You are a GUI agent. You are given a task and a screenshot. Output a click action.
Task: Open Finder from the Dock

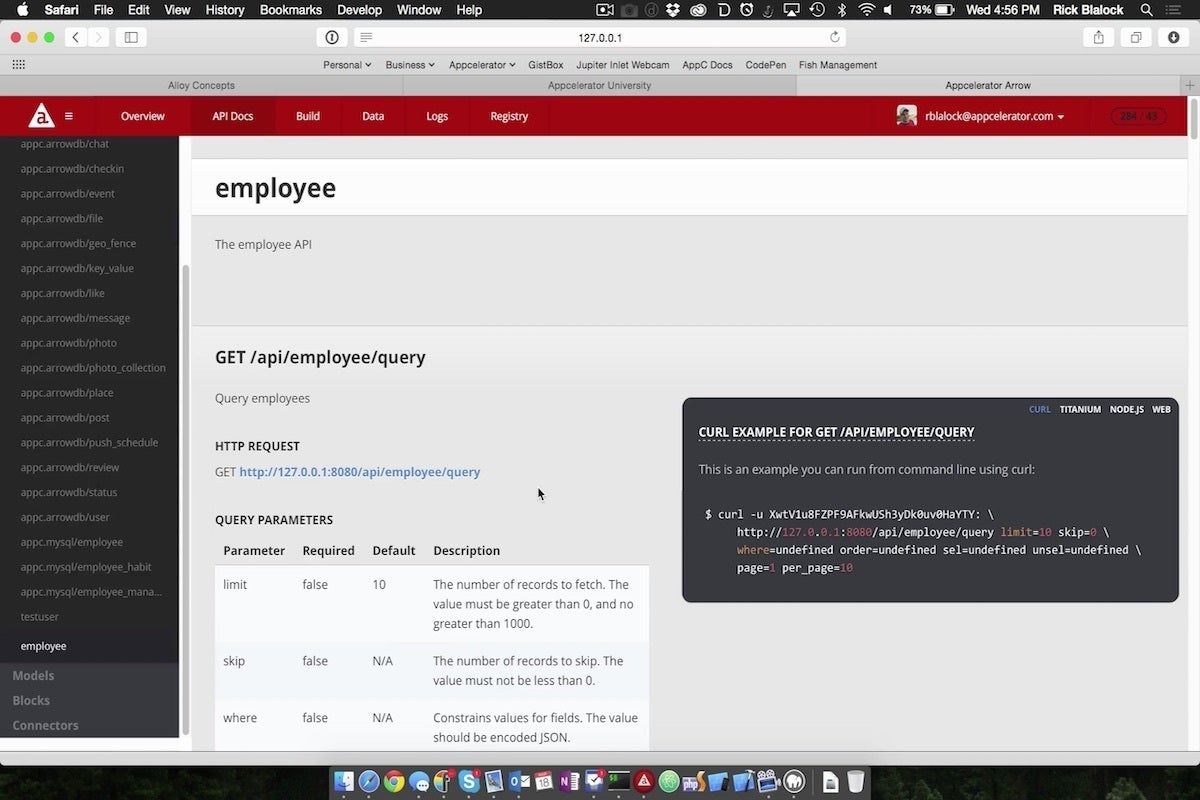(344, 781)
